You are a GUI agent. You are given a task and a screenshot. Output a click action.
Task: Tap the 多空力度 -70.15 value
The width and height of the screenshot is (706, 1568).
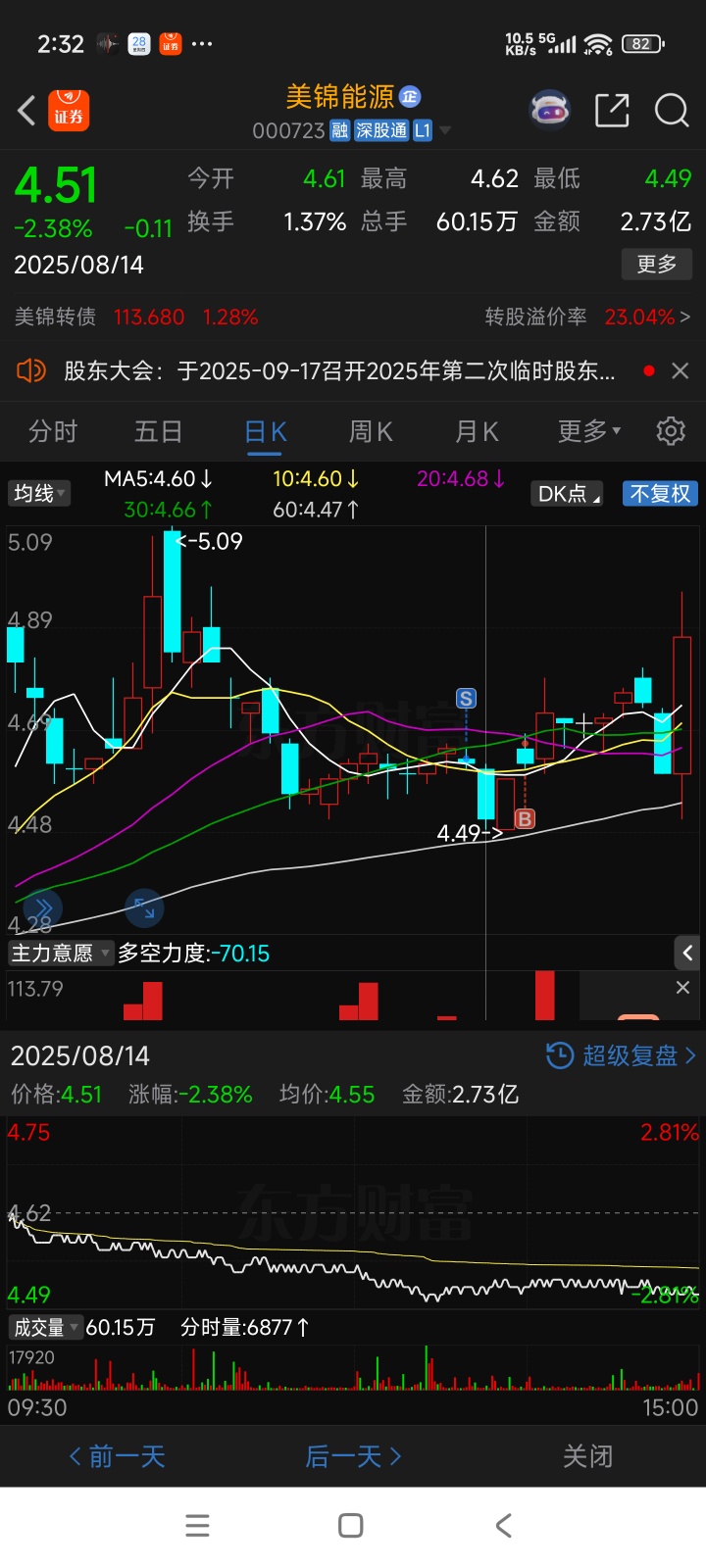click(240, 954)
